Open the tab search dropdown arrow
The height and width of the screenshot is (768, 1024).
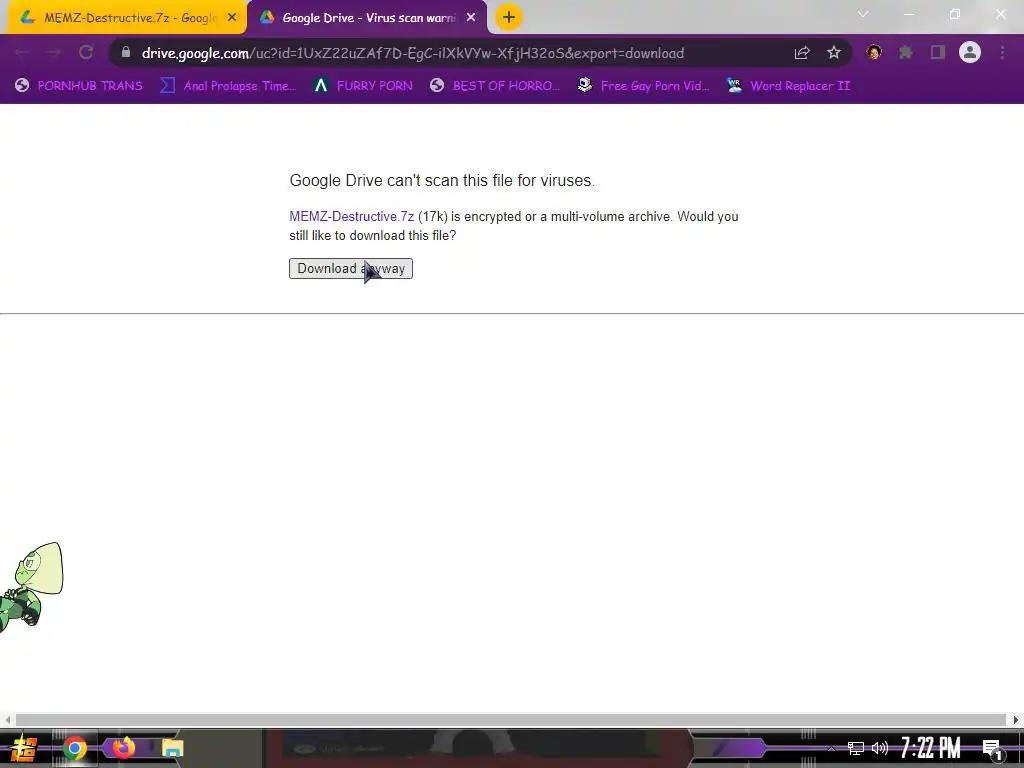click(863, 14)
